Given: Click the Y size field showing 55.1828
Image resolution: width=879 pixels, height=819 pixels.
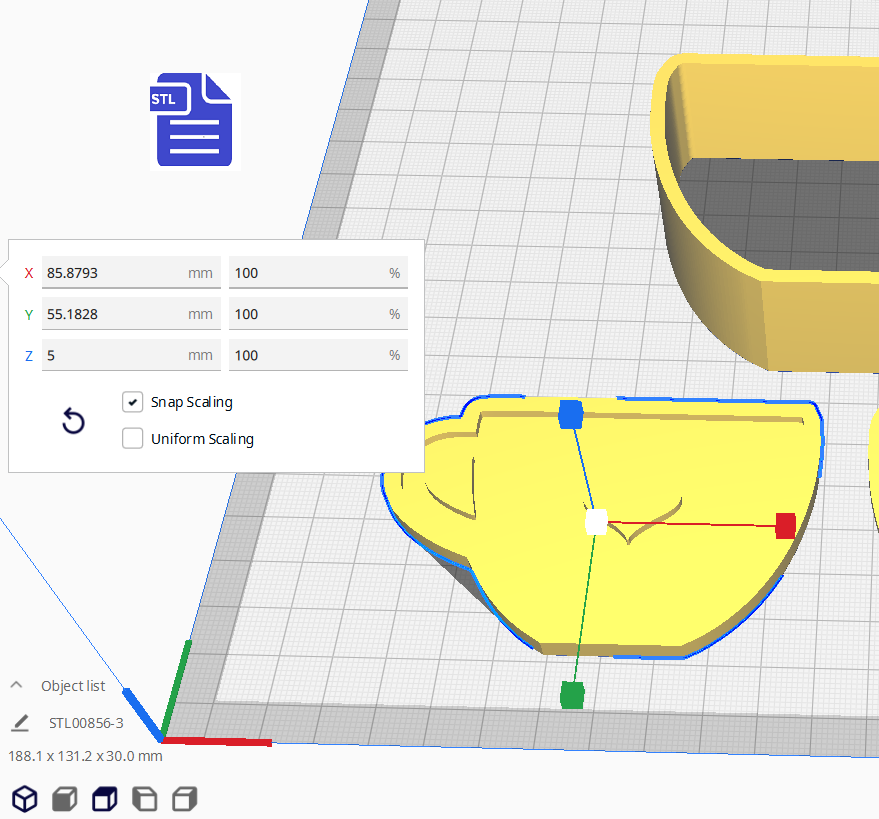Looking at the screenshot, I should (x=115, y=314).
